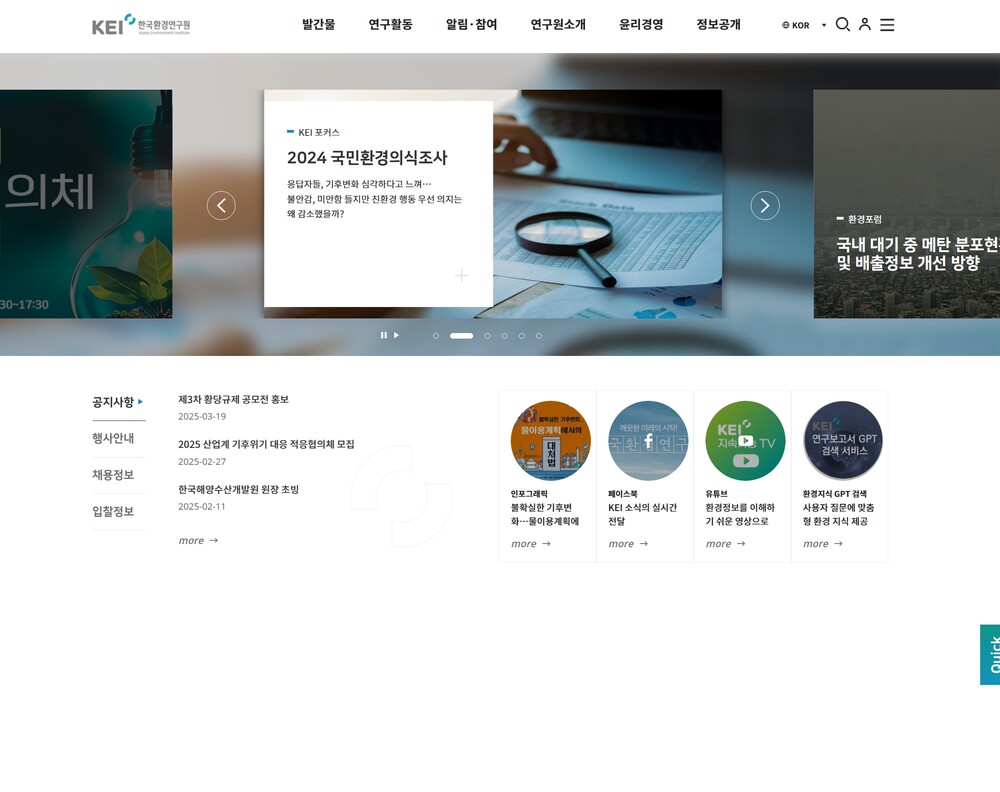This screenshot has width=1000, height=792.
Task: Advance to next carousel slide arrow
Action: (765, 205)
